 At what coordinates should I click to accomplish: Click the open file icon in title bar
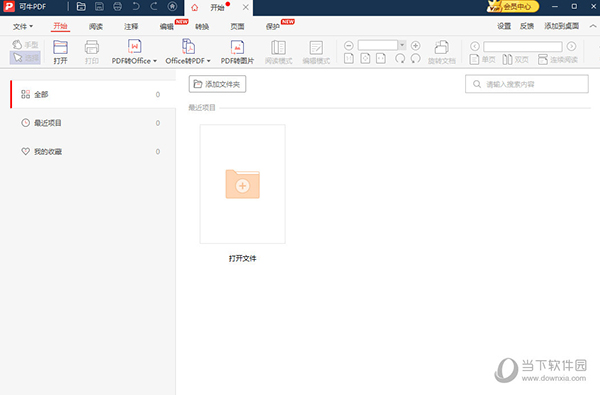point(81,7)
